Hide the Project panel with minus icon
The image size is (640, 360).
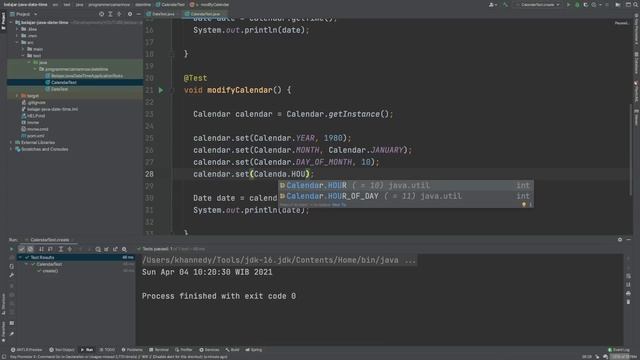[x=138, y=14]
